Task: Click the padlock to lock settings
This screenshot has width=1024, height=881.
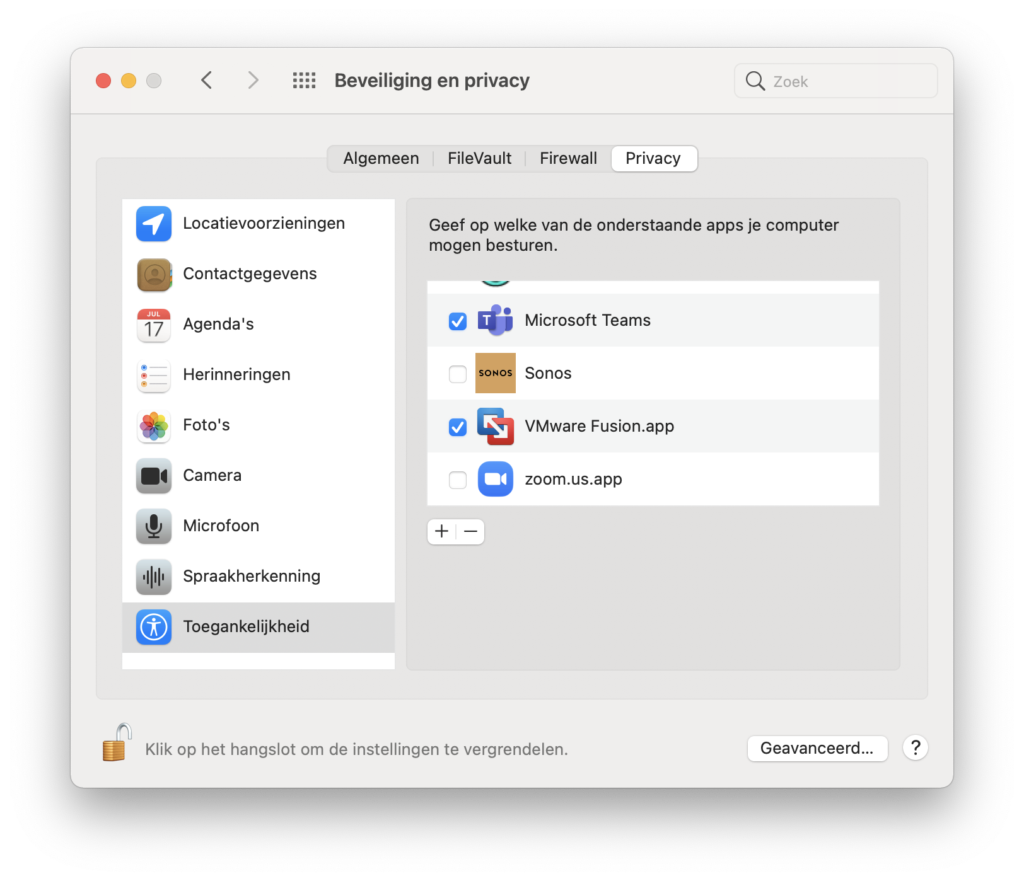Action: pyautogui.click(x=117, y=743)
